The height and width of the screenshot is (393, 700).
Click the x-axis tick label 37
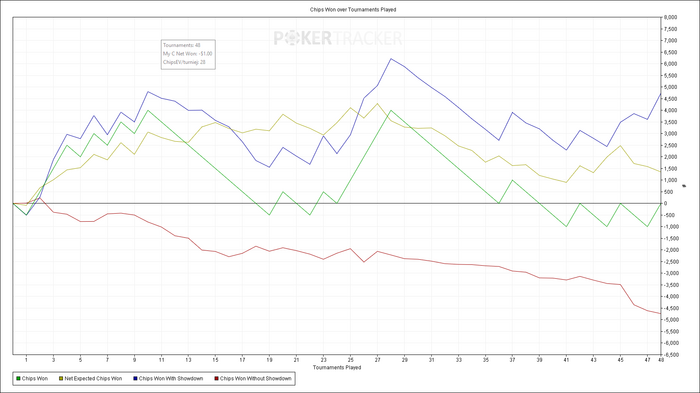tap(512, 360)
